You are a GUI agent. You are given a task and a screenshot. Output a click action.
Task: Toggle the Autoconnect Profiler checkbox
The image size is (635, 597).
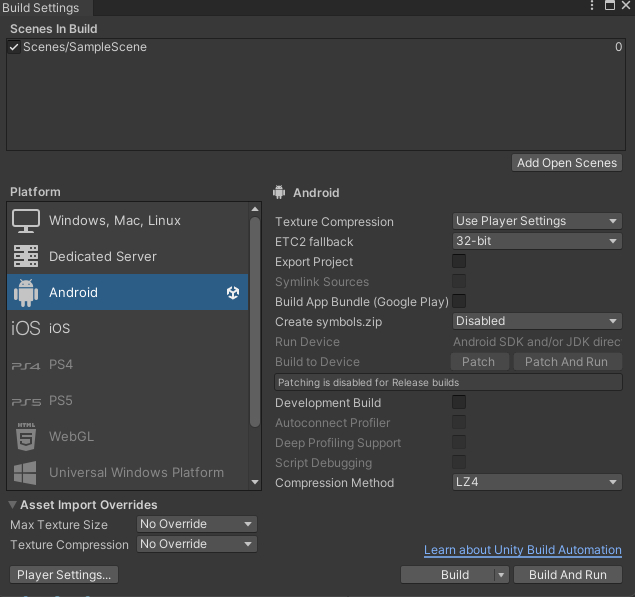[459, 422]
